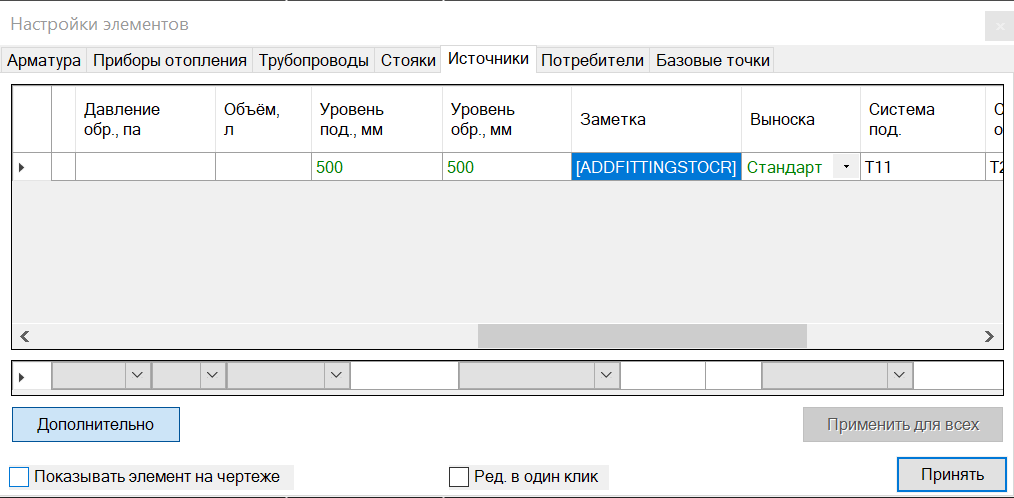1014x498 pixels.
Task: Click the Уровень под. cell with value 500
Action: 376,167
